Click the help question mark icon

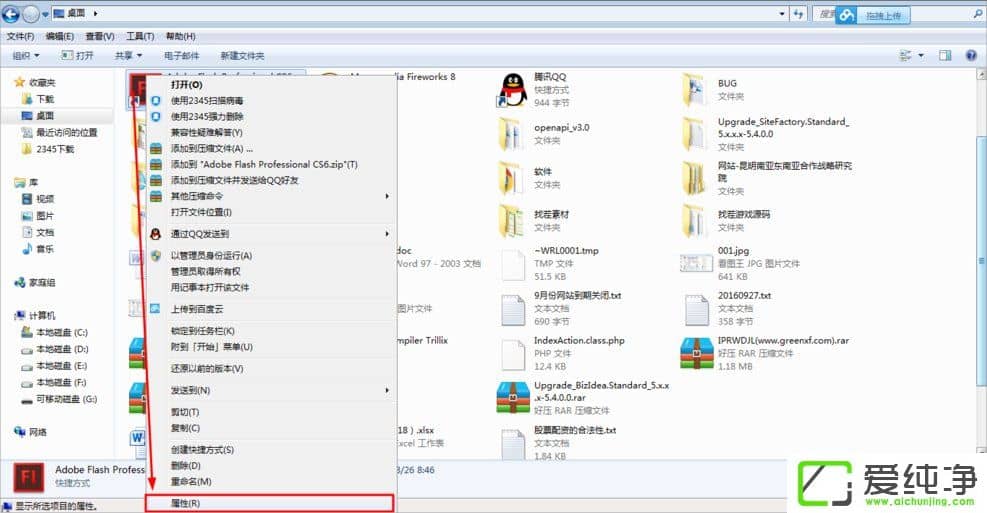click(x=970, y=56)
